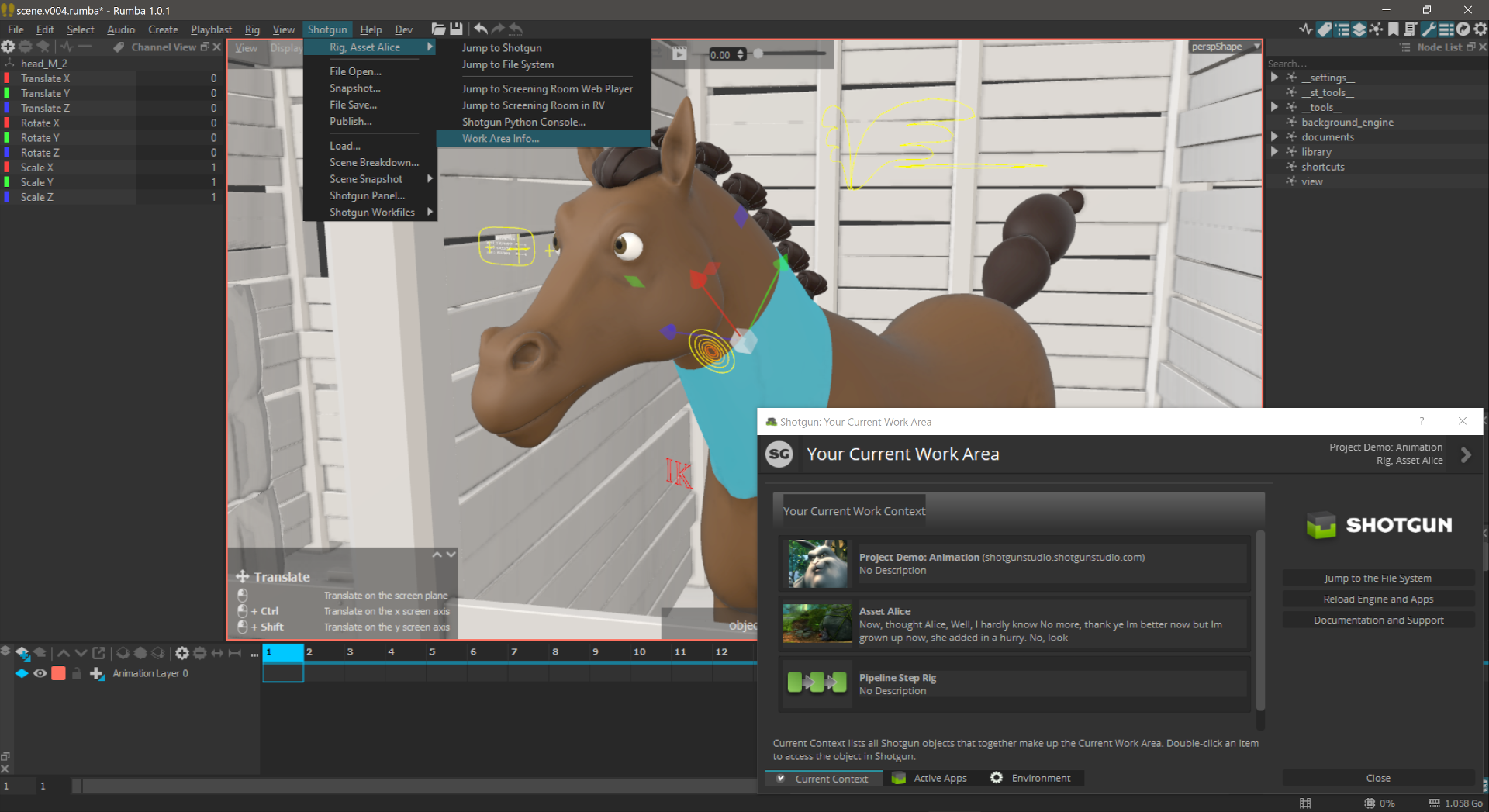Click the bookmark icon in top-right toolbar
Screen dimensions: 1489x812
coord(1393,29)
